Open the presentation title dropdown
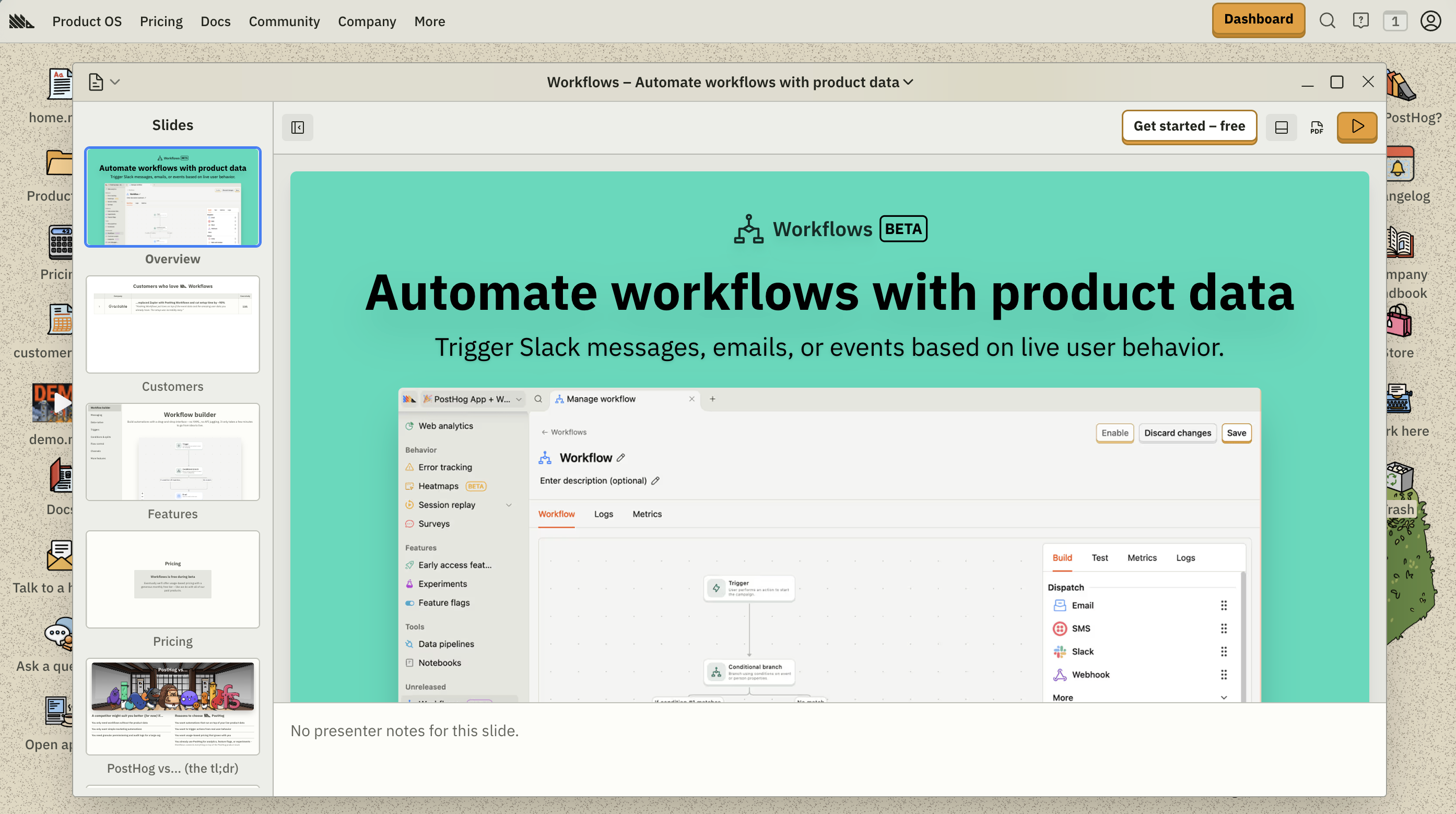The width and height of the screenshot is (1456, 814). click(x=909, y=82)
